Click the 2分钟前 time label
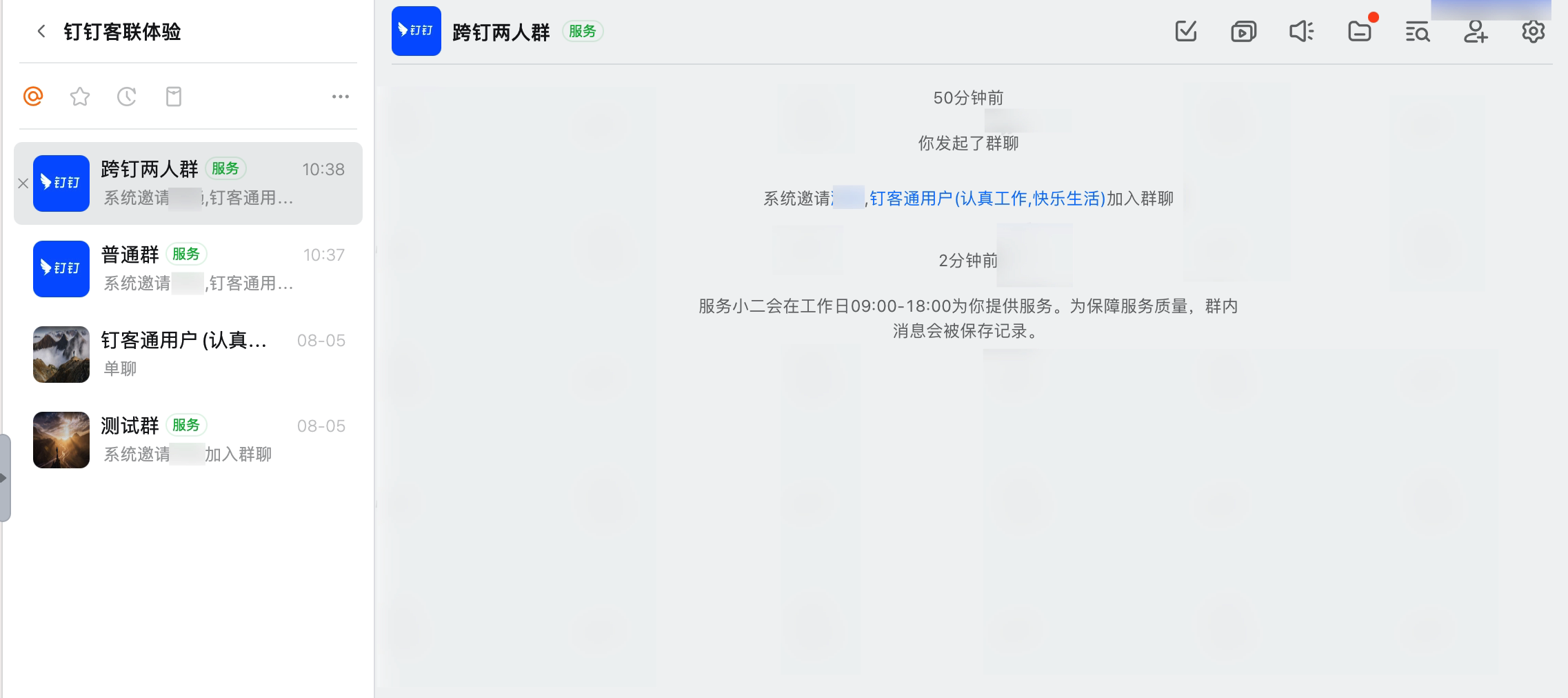Image resolution: width=1568 pixels, height=698 pixels. (968, 261)
